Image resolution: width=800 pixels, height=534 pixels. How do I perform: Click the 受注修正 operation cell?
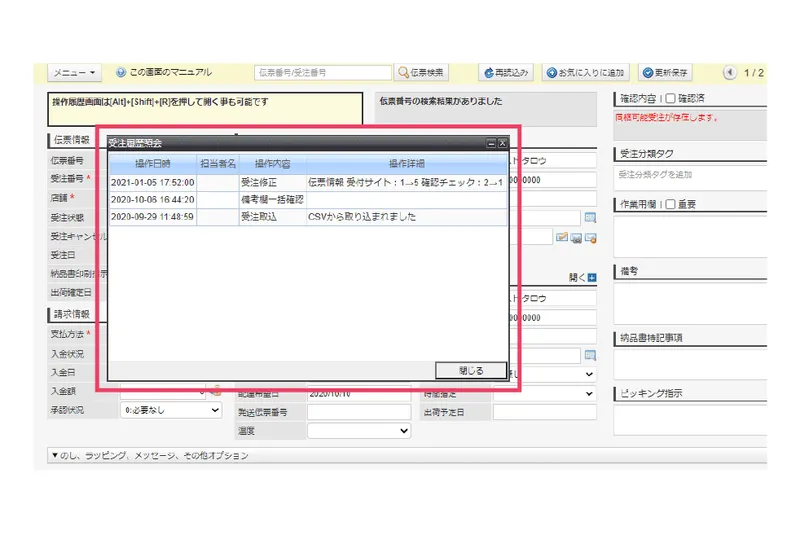coord(272,182)
